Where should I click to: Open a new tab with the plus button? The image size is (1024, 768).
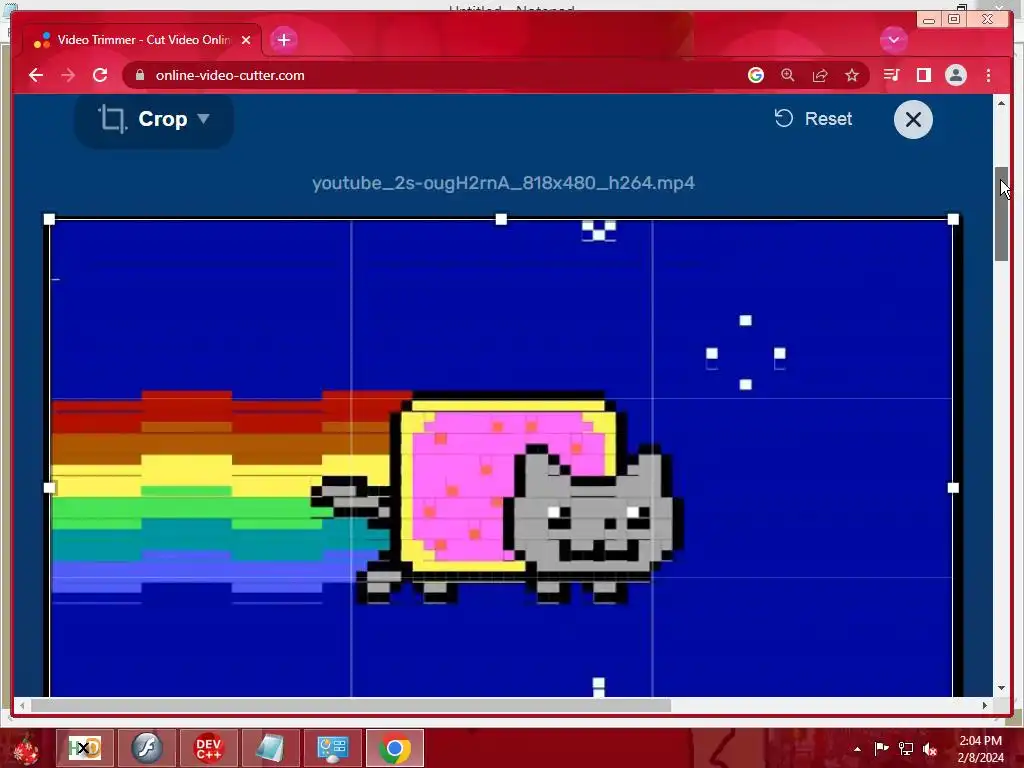pos(283,40)
